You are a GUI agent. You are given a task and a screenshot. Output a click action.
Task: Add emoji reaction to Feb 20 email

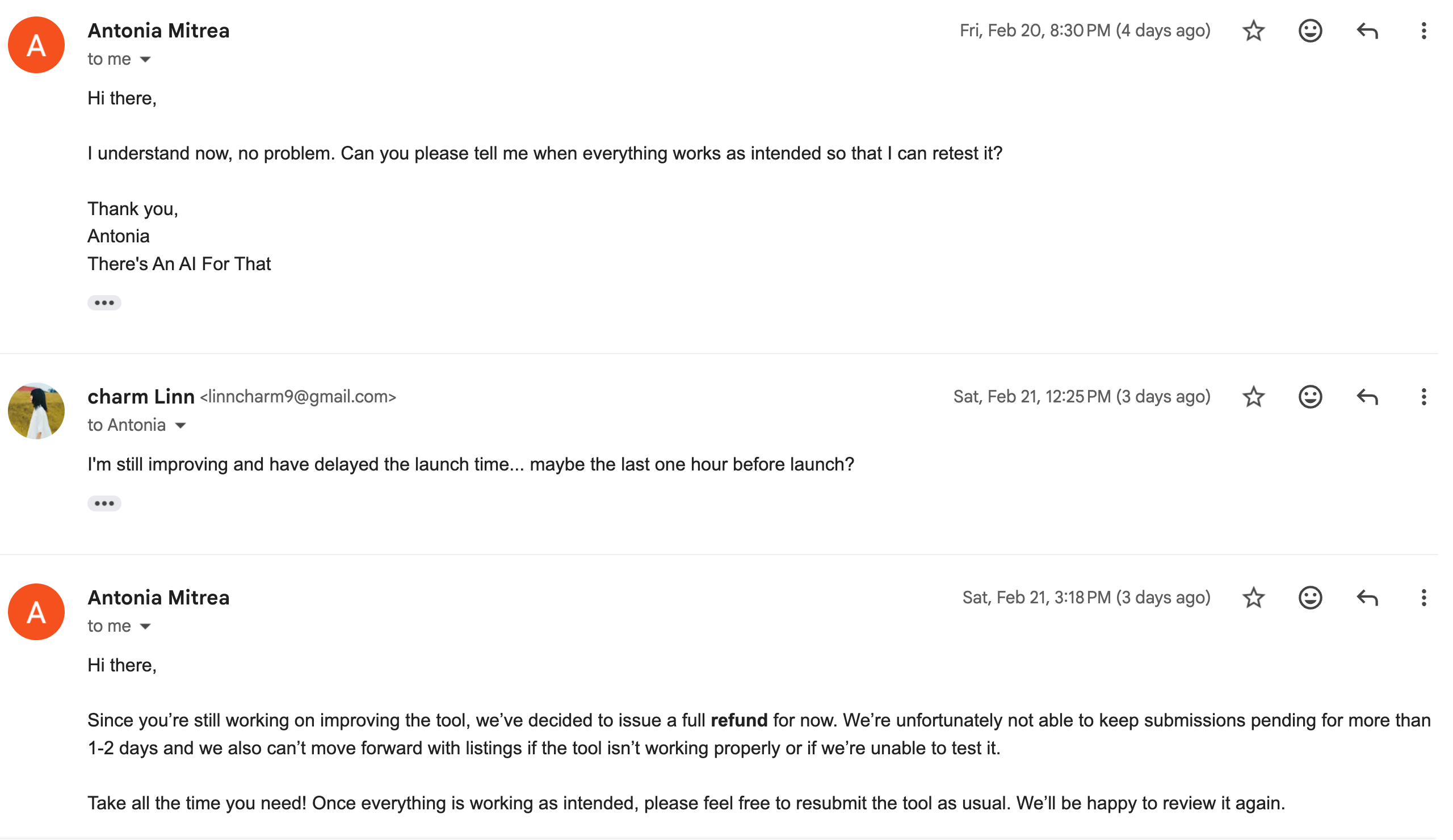(x=1309, y=31)
